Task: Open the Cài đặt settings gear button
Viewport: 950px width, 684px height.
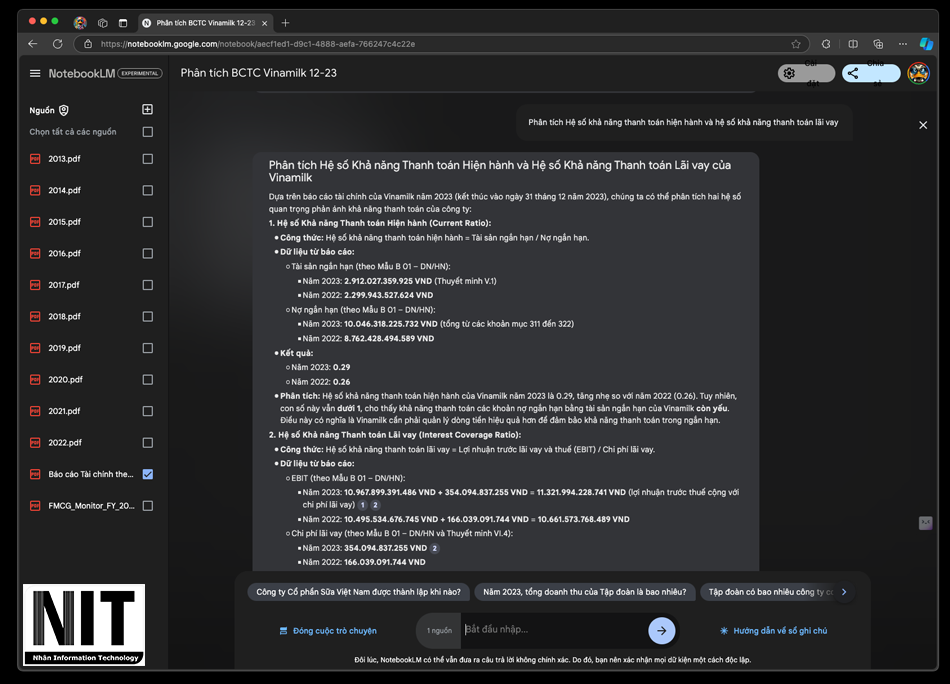Action: tap(806, 73)
